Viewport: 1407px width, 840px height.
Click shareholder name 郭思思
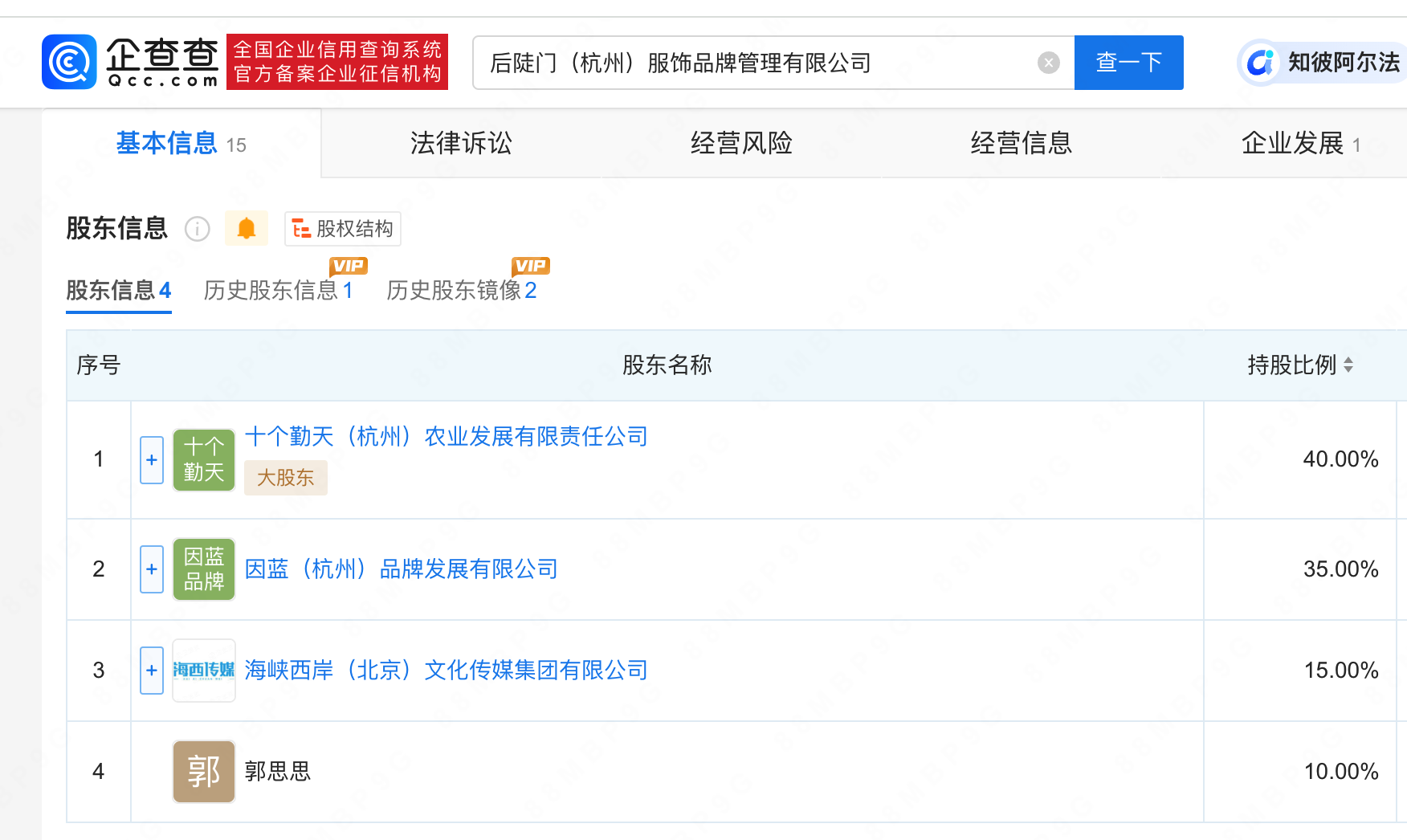tap(277, 771)
